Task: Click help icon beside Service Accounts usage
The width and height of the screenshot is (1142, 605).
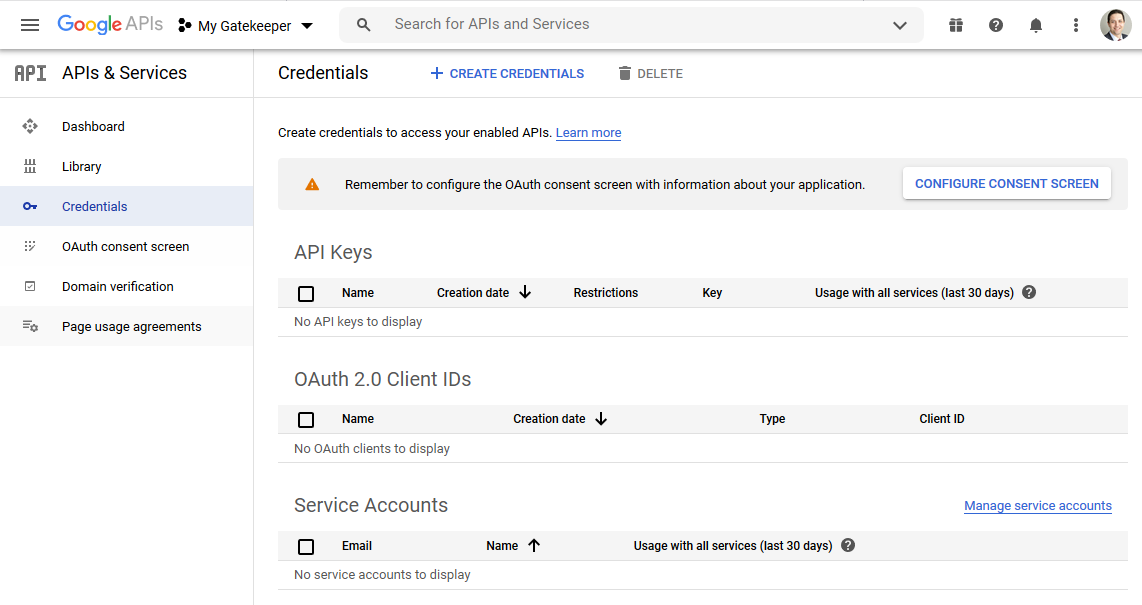Action: pyautogui.click(x=848, y=546)
